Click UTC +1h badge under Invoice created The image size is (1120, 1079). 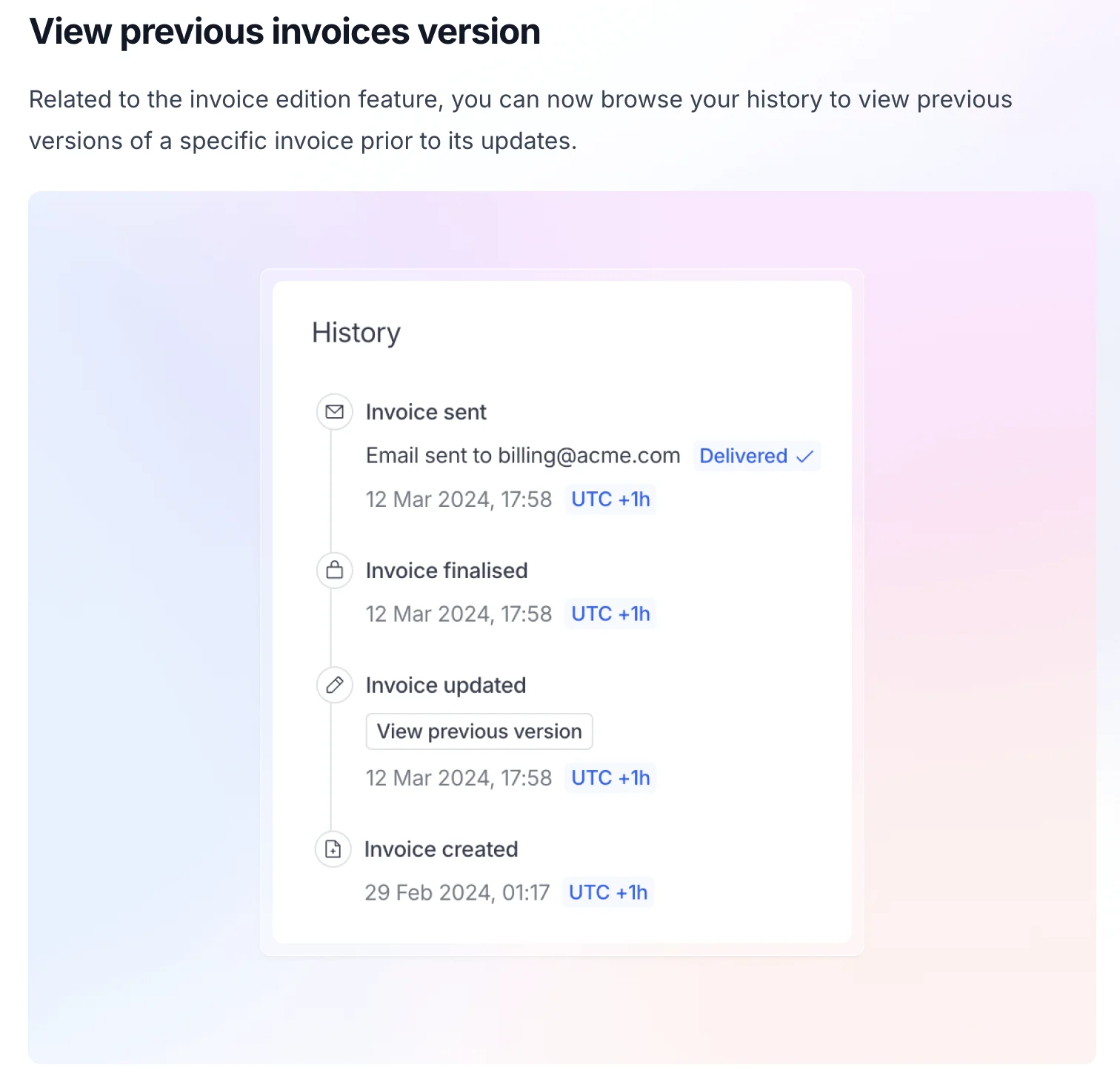608,893
